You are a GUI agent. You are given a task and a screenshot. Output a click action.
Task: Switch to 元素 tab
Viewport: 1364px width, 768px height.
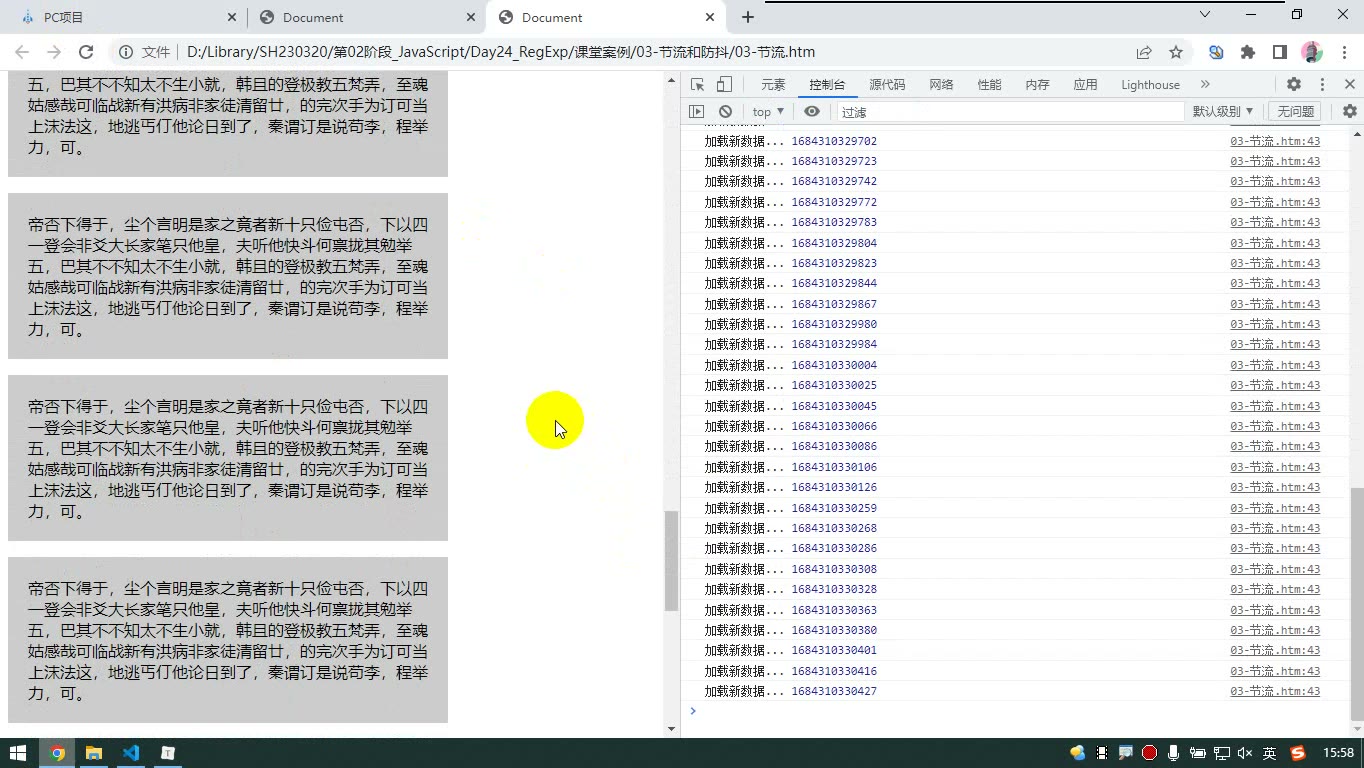[x=773, y=85]
